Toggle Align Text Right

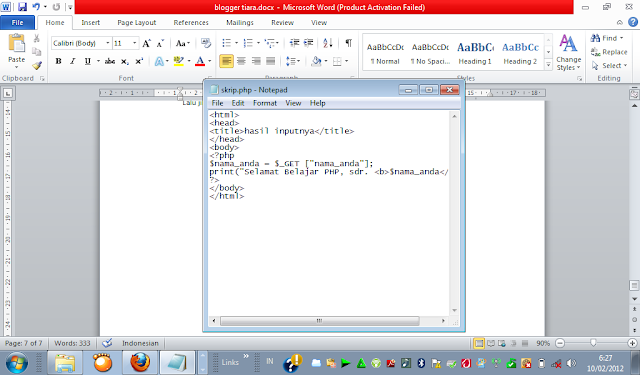coord(256,61)
